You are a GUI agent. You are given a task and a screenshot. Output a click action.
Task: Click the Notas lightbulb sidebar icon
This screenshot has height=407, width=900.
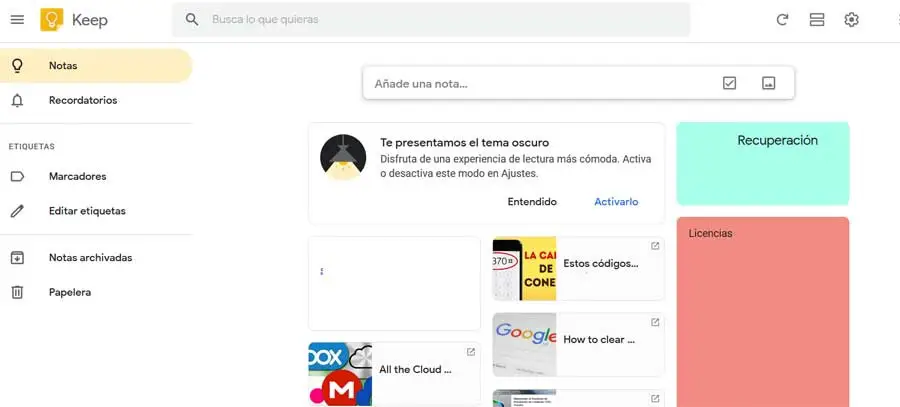tap(17, 65)
